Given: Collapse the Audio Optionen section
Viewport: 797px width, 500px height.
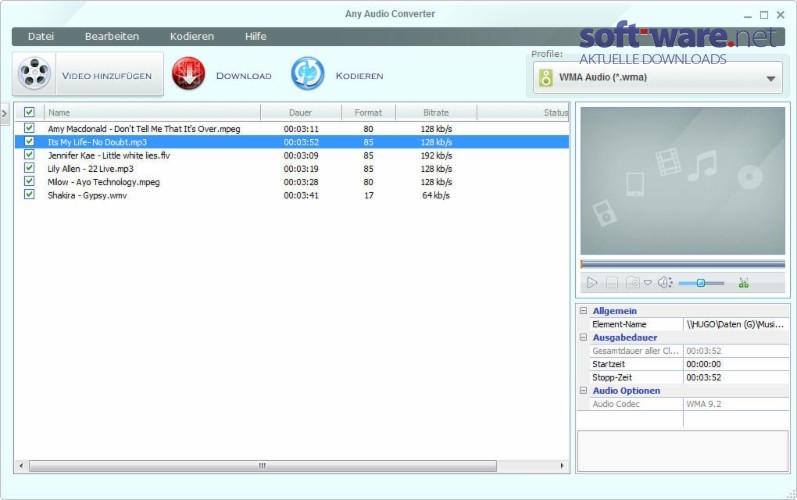Looking at the screenshot, I should (x=584, y=390).
